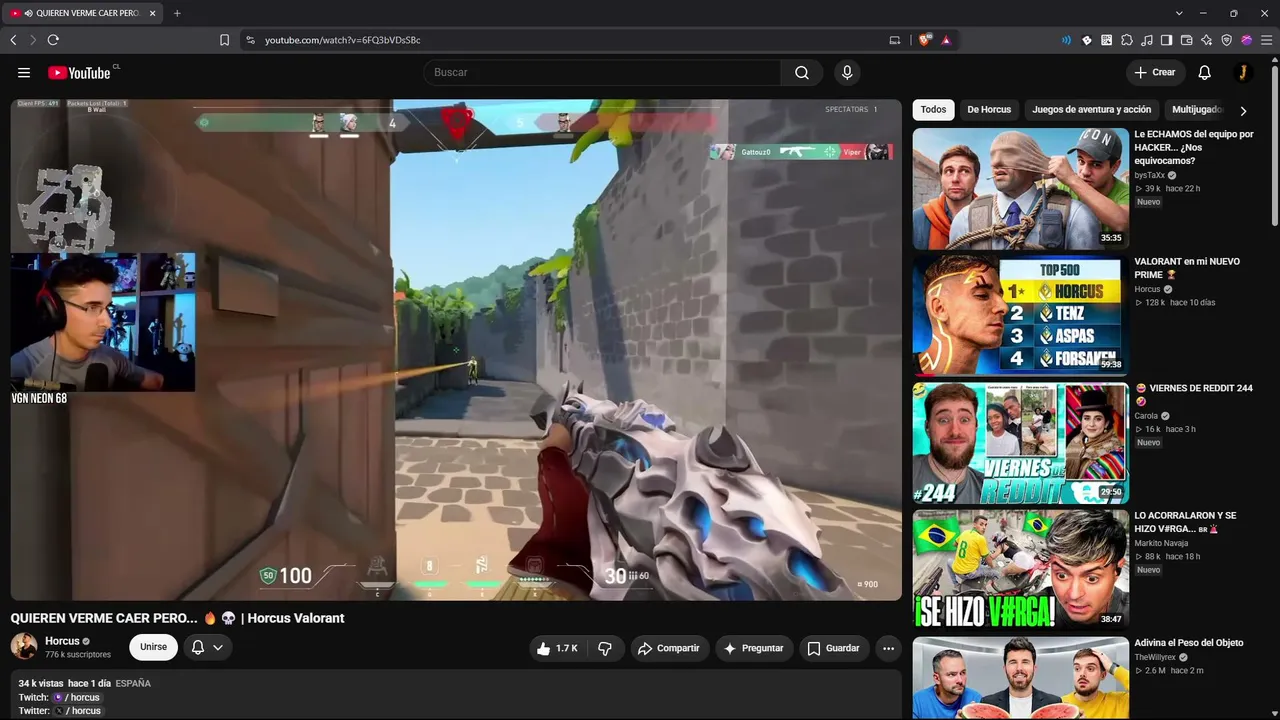The image size is (1280, 720).
Task: Open 'VALORANT en mi NUEVO PRIME' thumbnail
Action: click(1020, 315)
